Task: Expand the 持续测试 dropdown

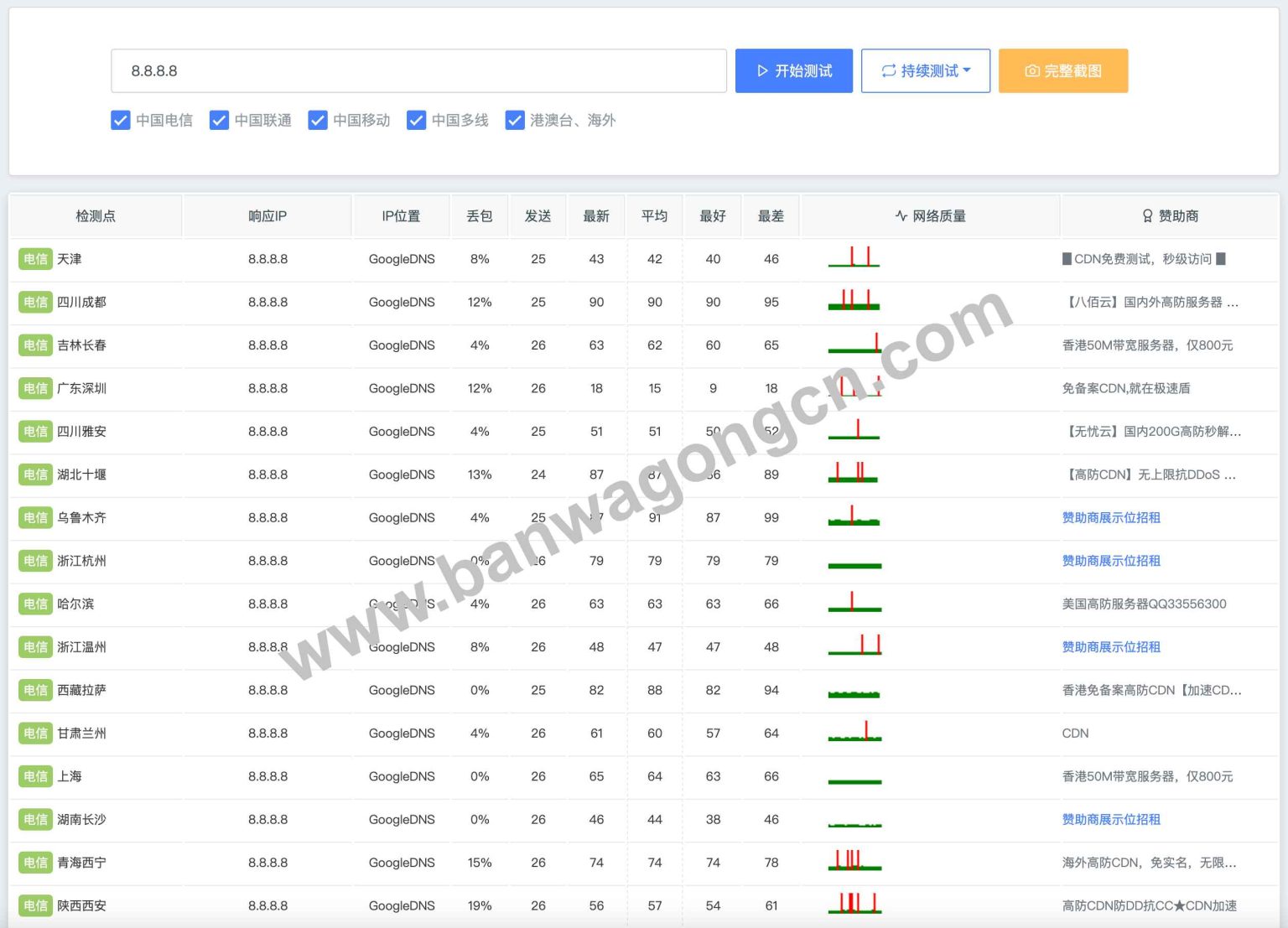Action: tap(967, 70)
